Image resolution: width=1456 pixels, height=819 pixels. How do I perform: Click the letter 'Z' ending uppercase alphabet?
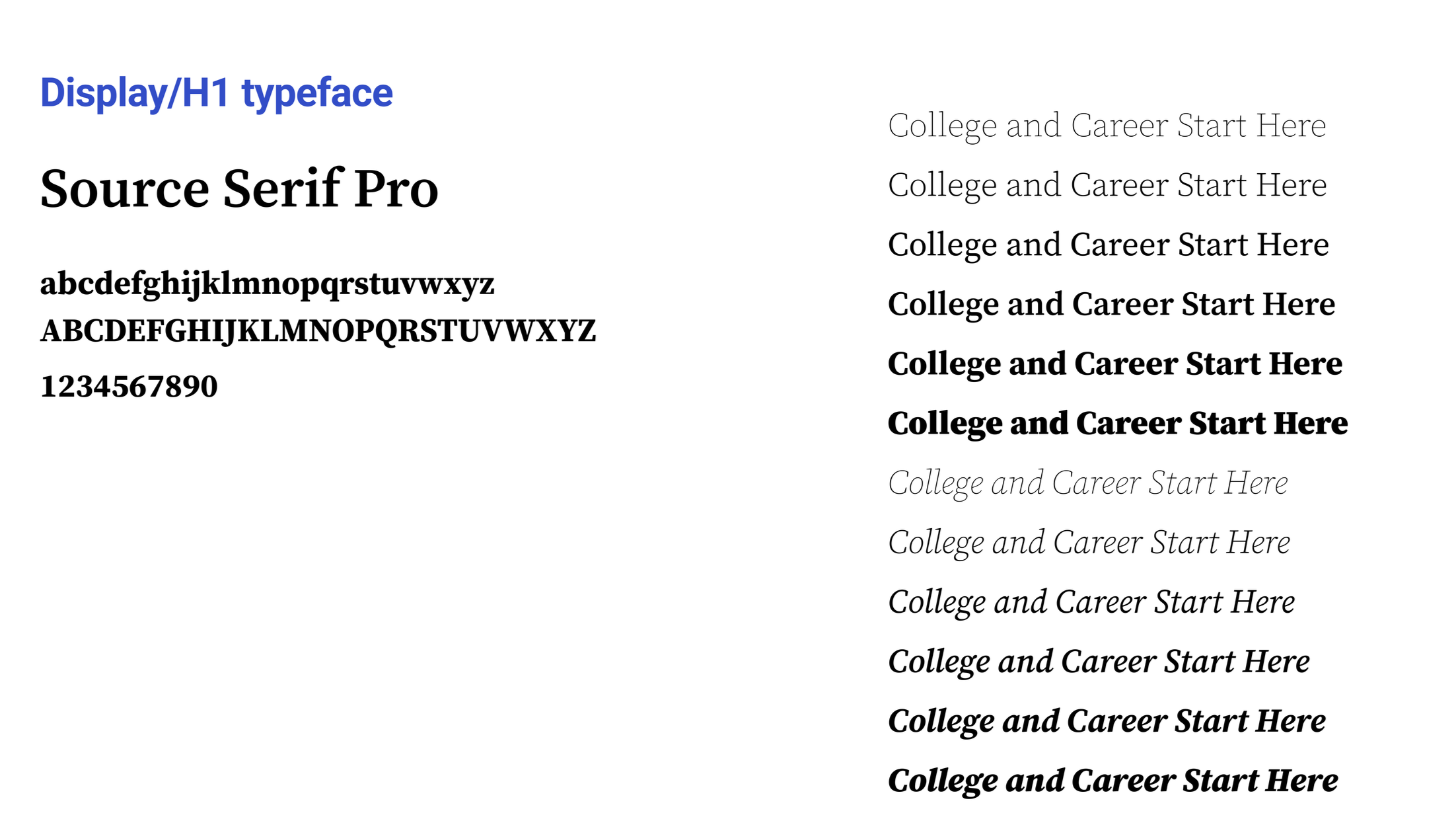click(x=586, y=331)
